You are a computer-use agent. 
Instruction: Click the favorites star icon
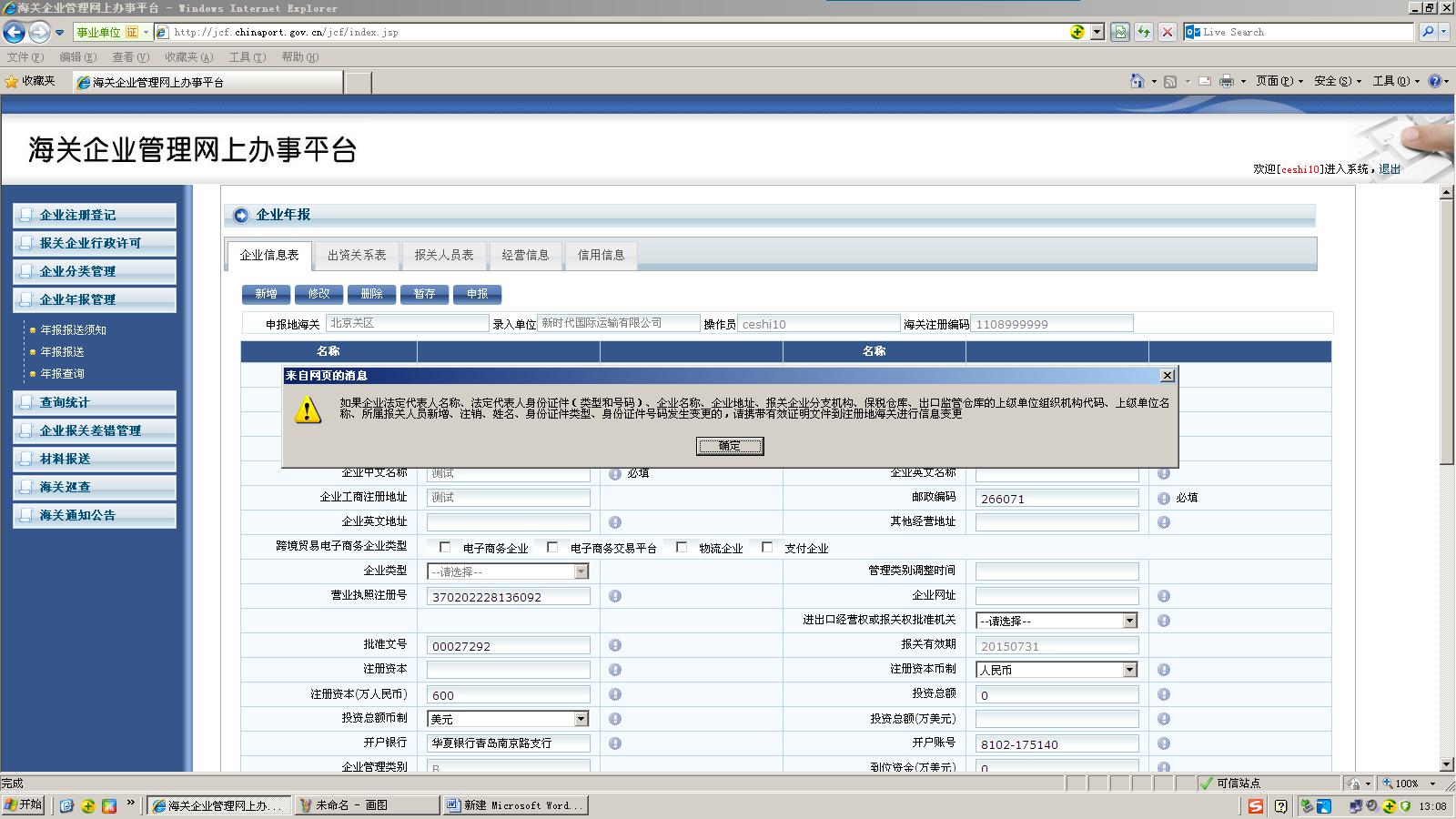click(12, 81)
